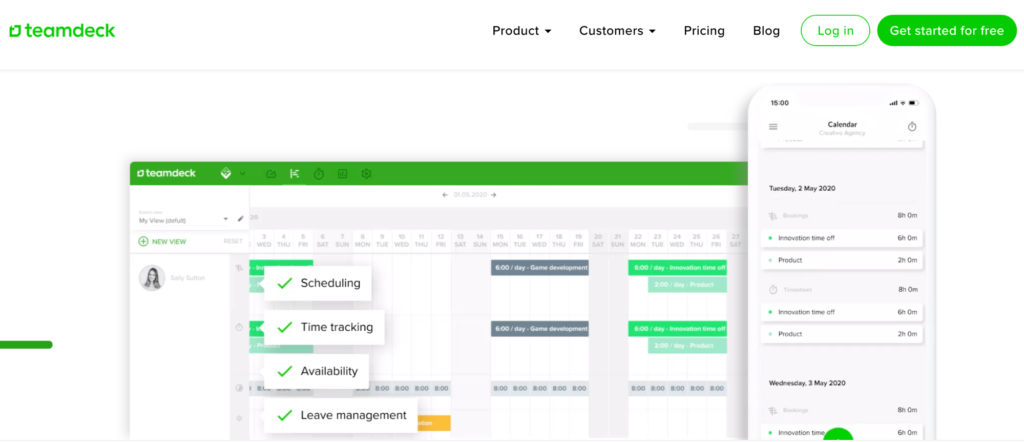Screen dimensions: 1024x442
Task: Click the 3 WED day column header
Action: 264,240
